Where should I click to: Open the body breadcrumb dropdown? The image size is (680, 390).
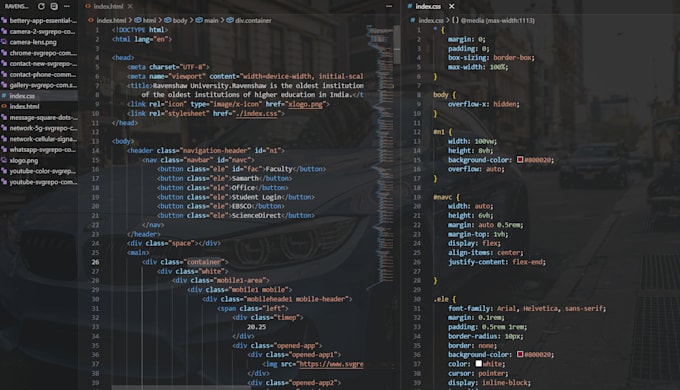tap(176, 20)
